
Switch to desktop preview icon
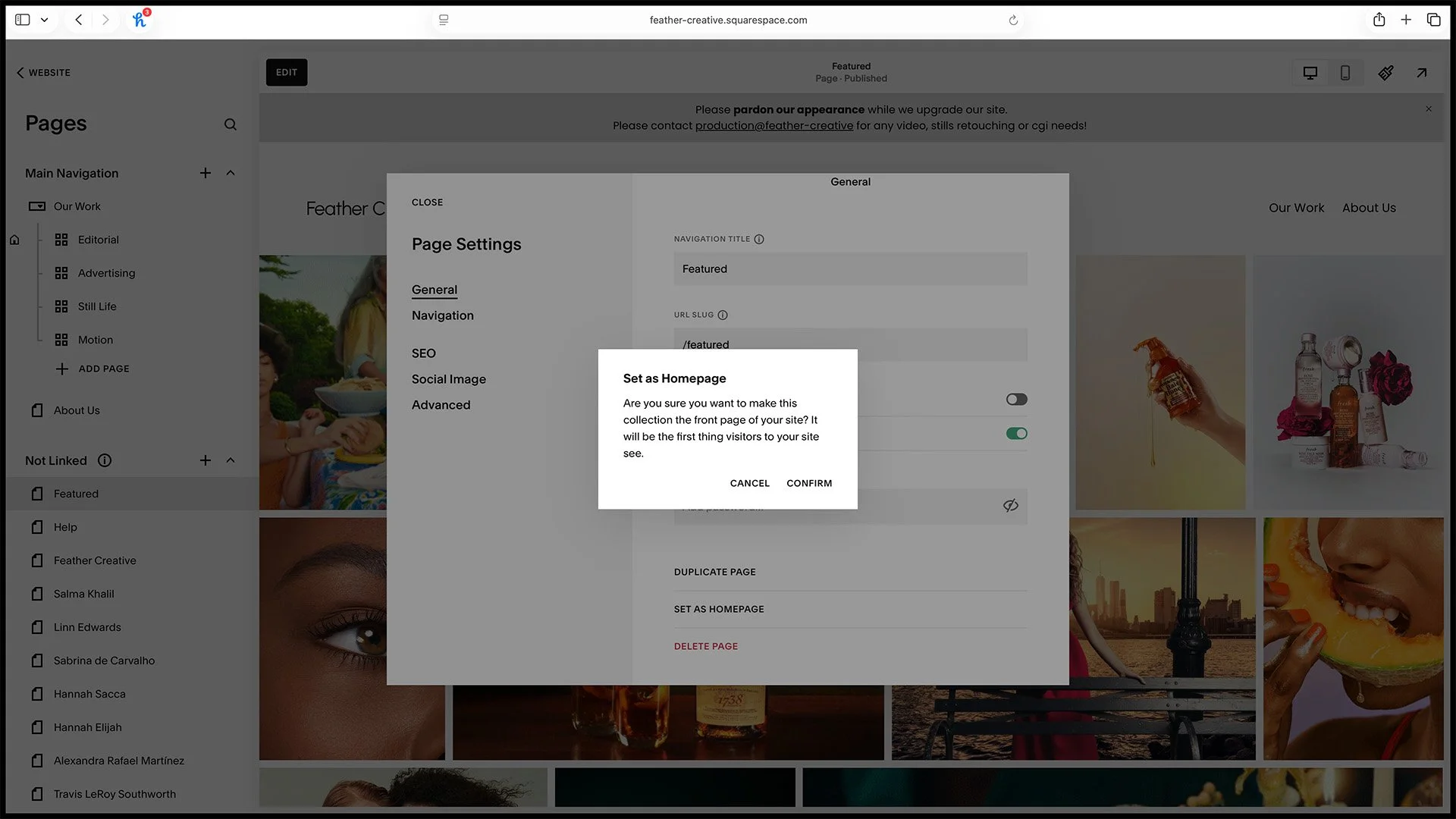click(x=1310, y=73)
